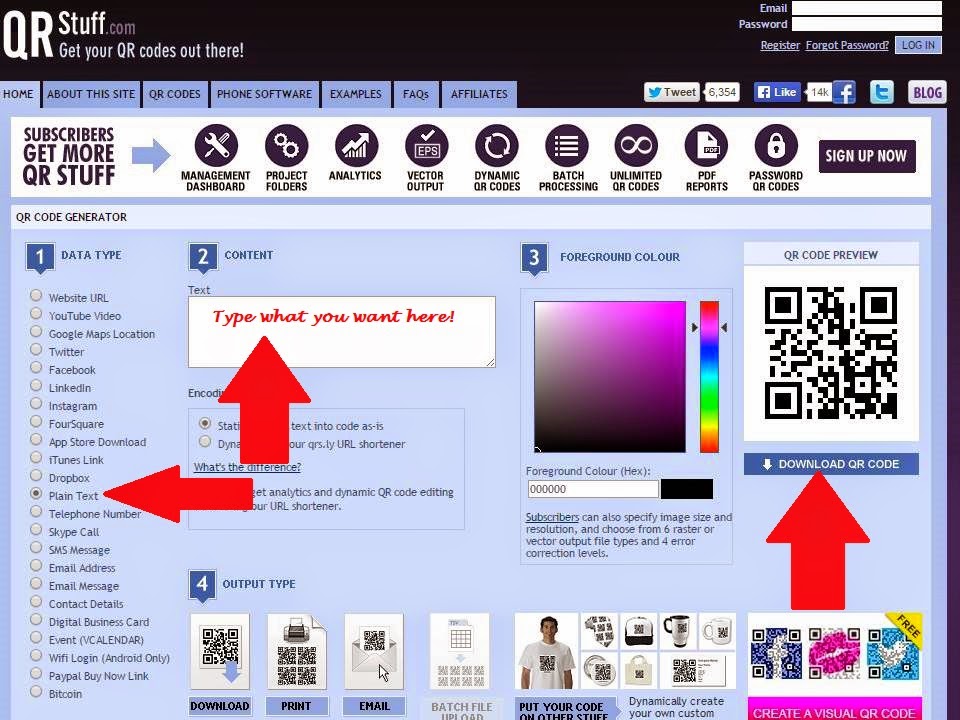Choose the SMS Message data type
The image size is (960, 720).
click(x=36, y=547)
